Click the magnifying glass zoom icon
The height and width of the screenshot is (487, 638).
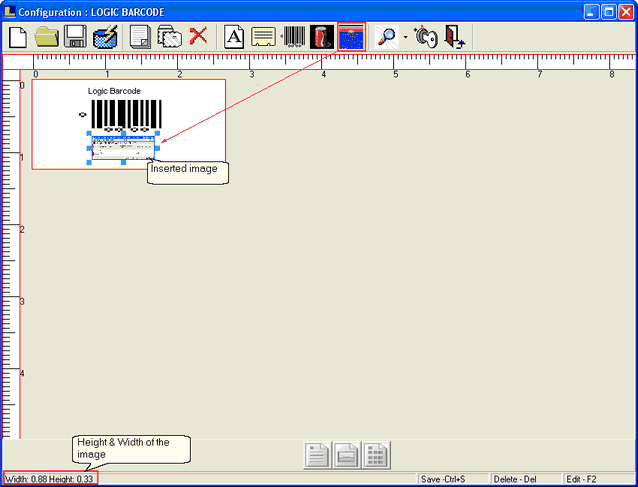click(x=387, y=37)
